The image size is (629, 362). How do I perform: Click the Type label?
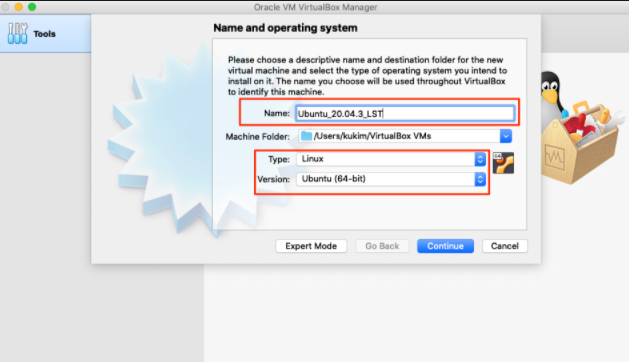[x=279, y=159]
